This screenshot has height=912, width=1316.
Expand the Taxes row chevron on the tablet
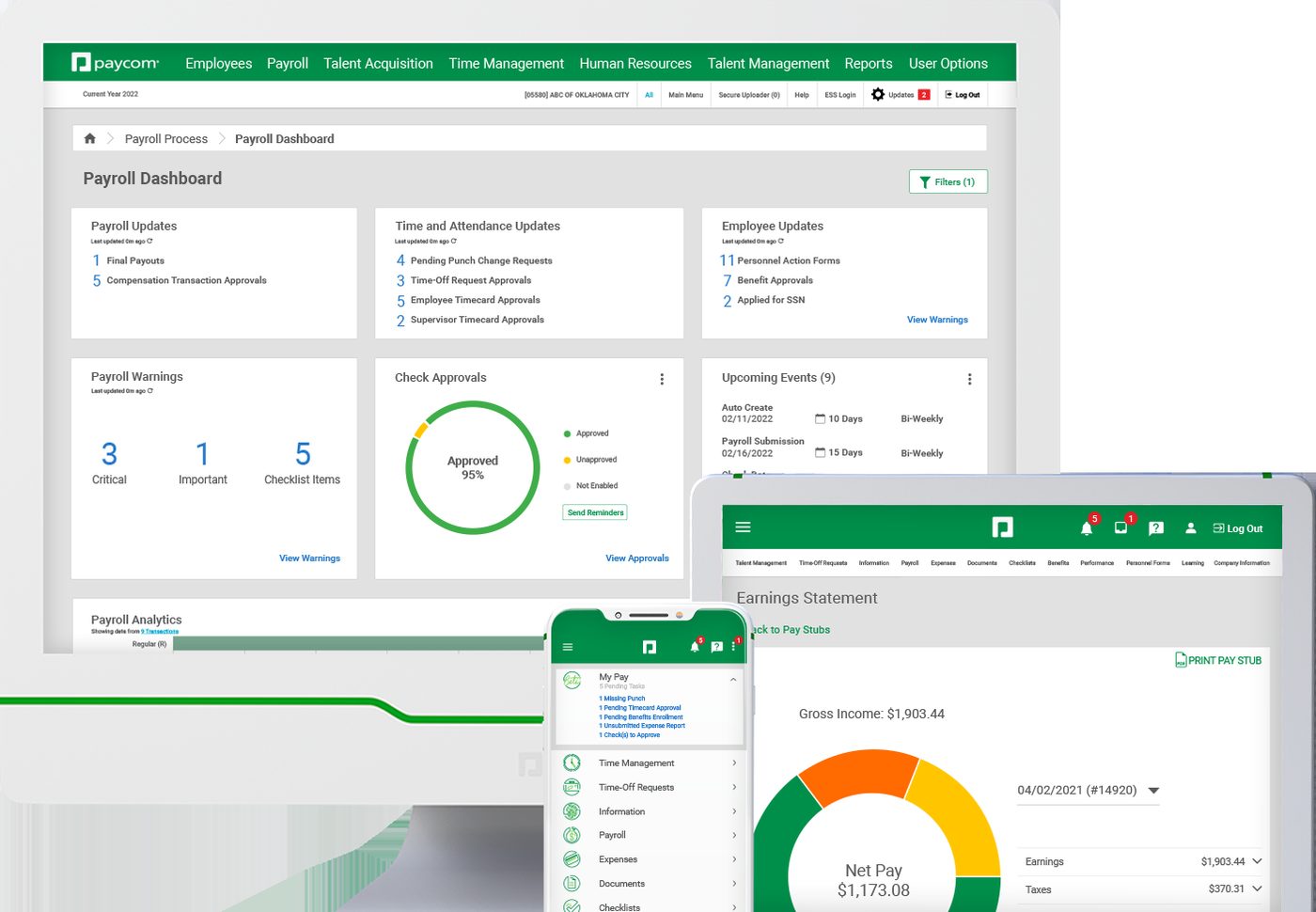click(1257, 888)
